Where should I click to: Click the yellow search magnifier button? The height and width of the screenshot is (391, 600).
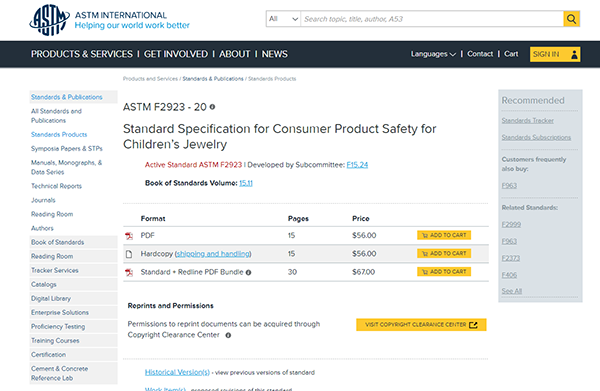pyautogui.click(x=571, y=19)
